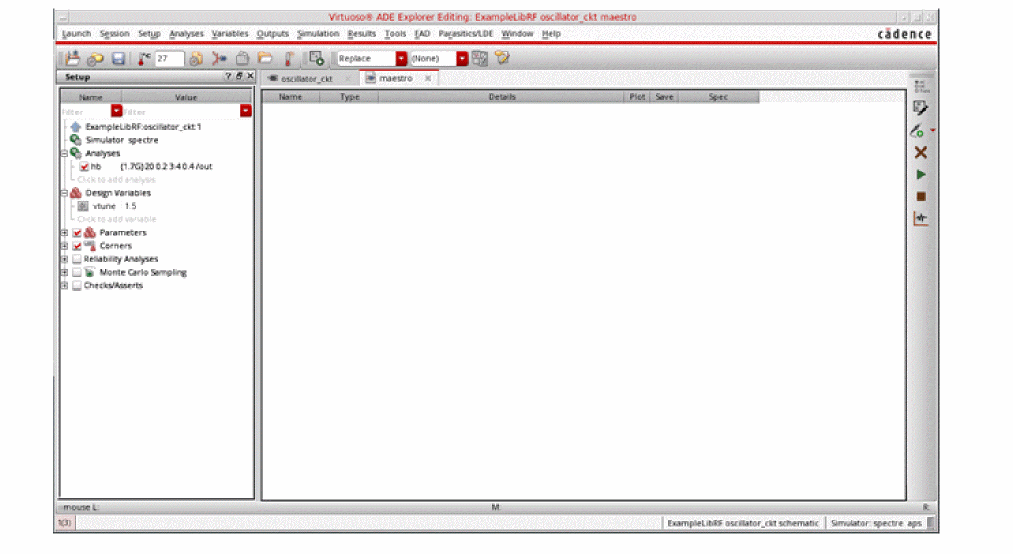
Task: Click the grid calculator toolbar icon
Action: 480,59
